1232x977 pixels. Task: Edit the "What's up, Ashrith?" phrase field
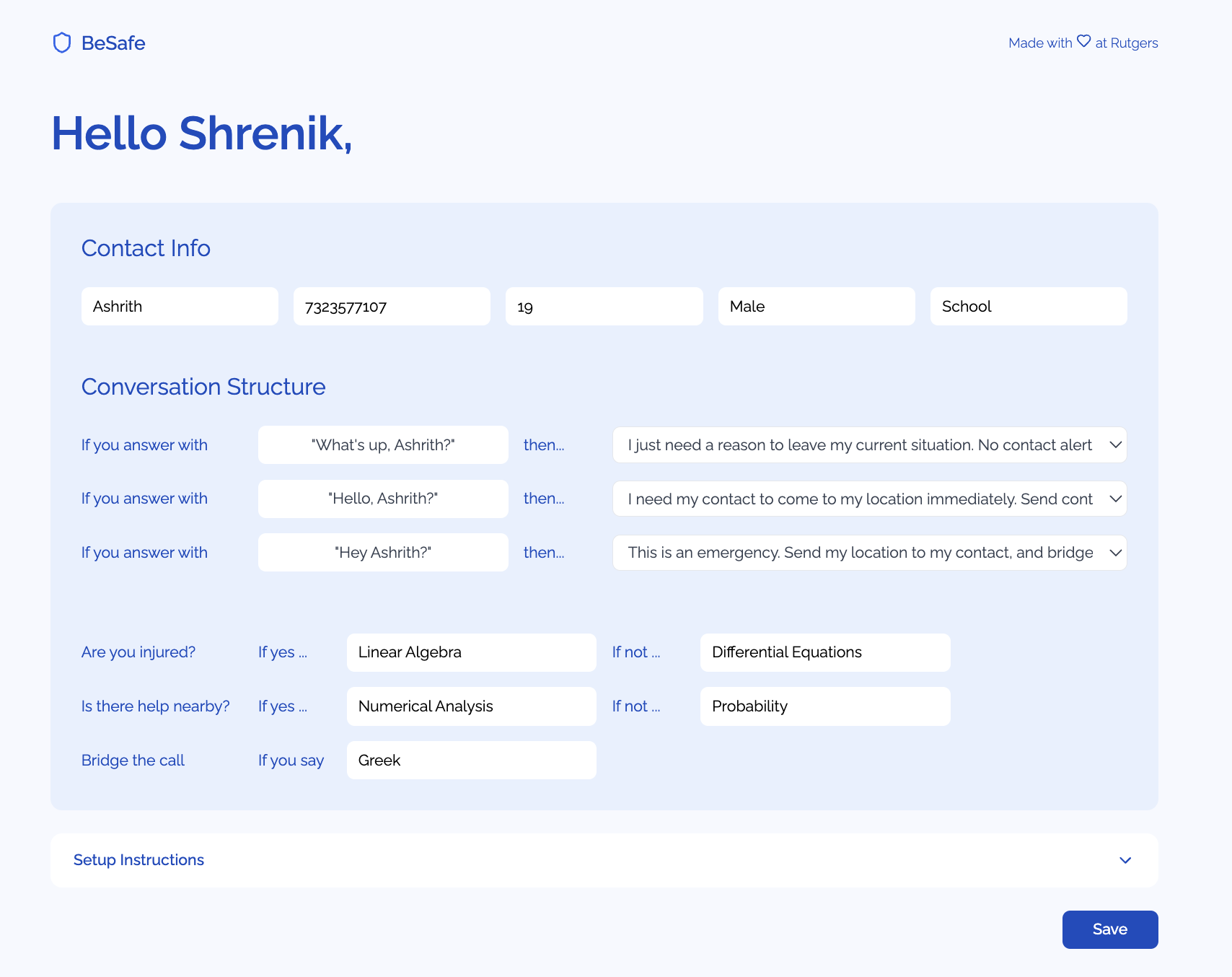pos(383,444)
